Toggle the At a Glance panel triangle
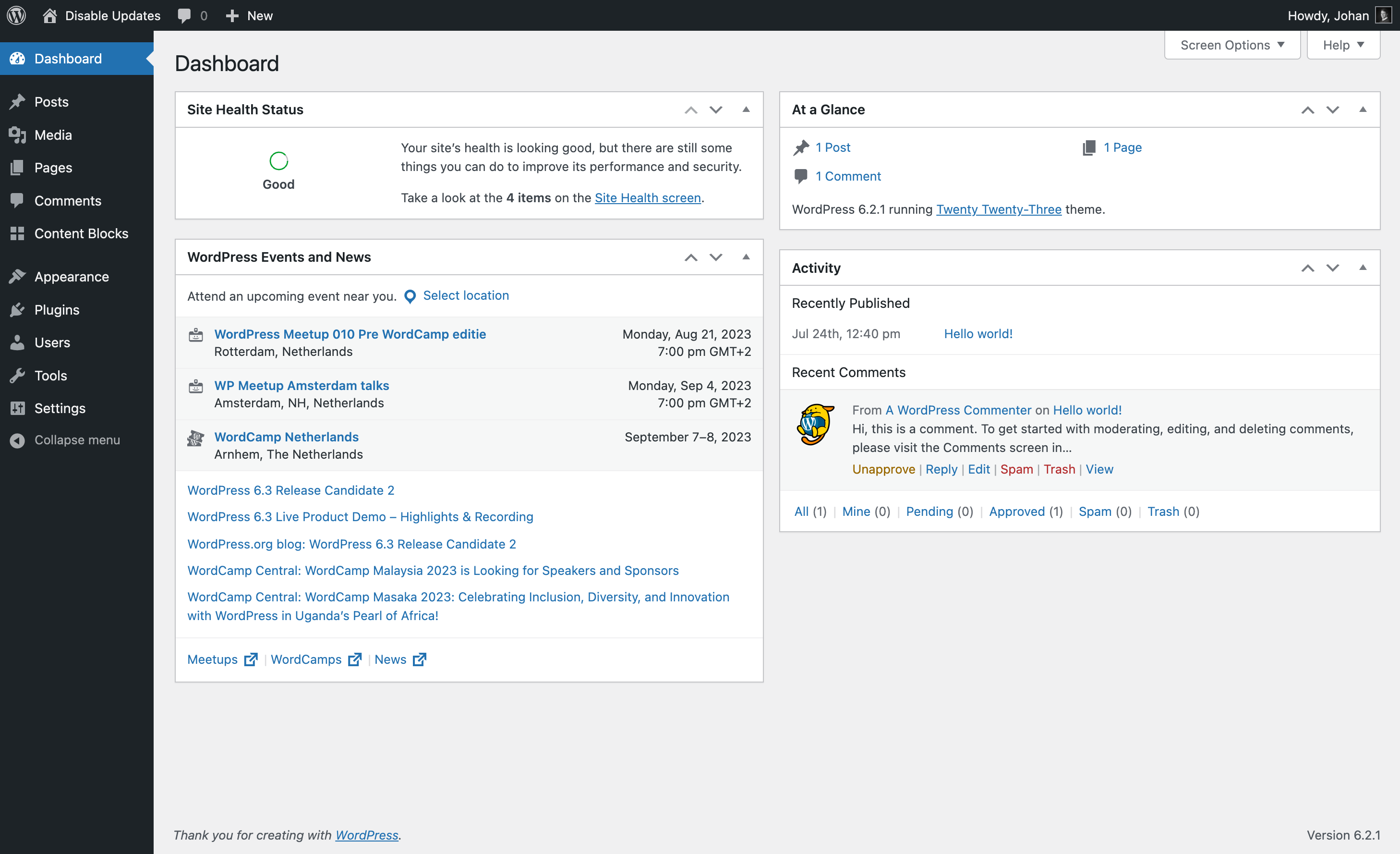Image resolution: width=1400 pixels, height=854 pixels. [x=1363, y=109]
